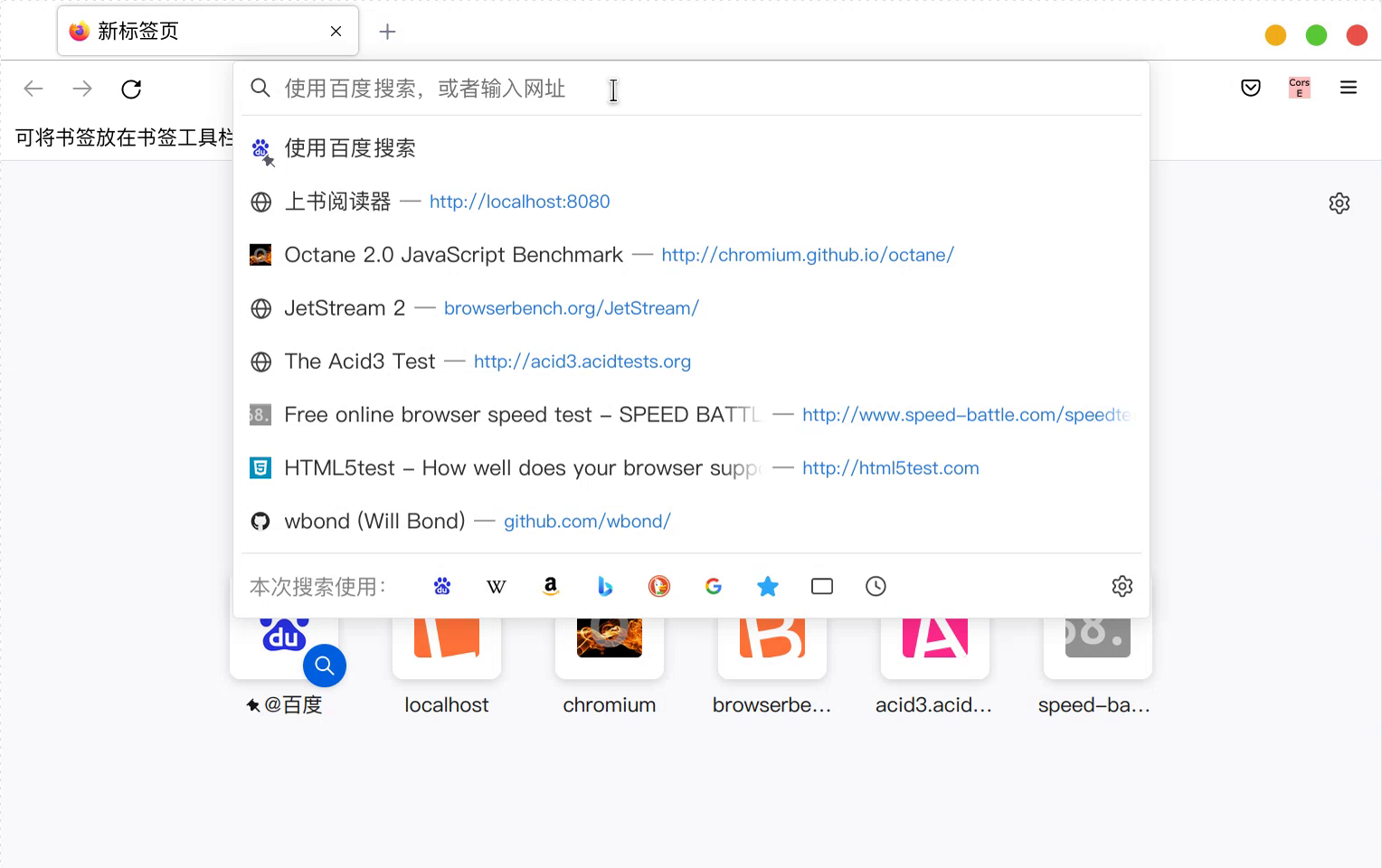Open the Firefox hamburger menu
The height and width of the screenshot is (868, 1382).
(x=1349, y=88)
